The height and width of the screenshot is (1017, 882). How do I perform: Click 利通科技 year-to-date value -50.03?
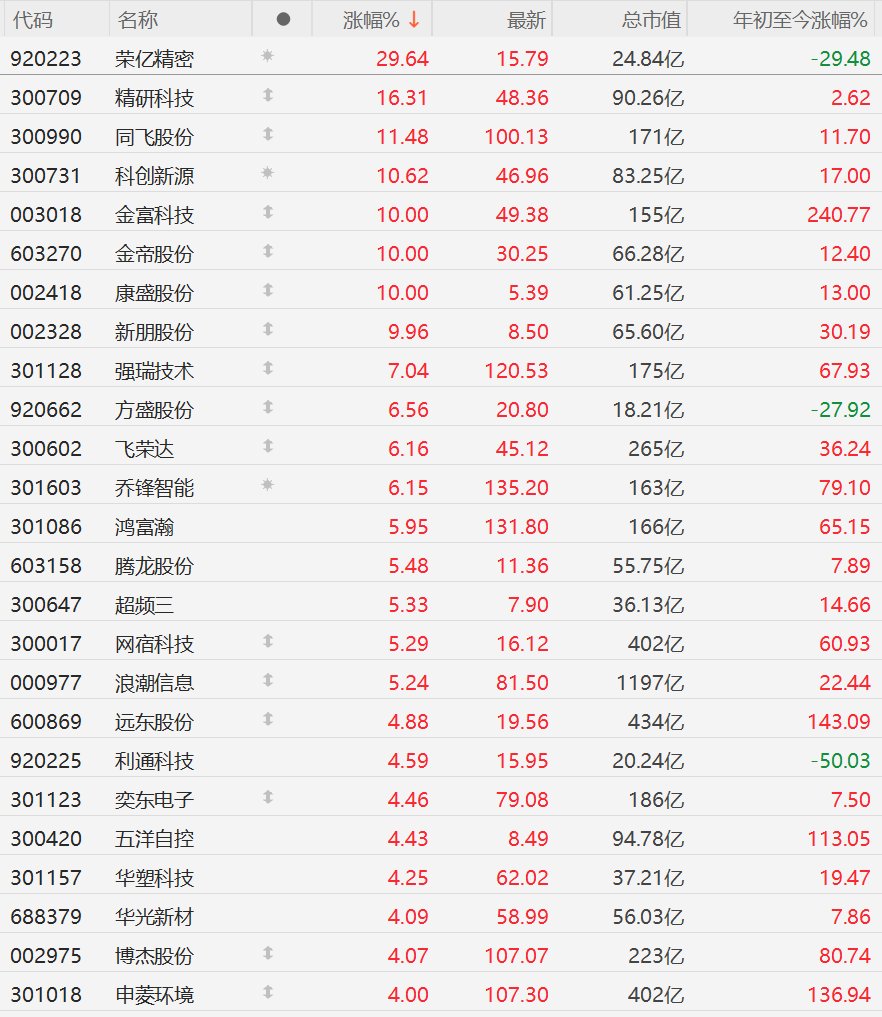tap(840, 761)
